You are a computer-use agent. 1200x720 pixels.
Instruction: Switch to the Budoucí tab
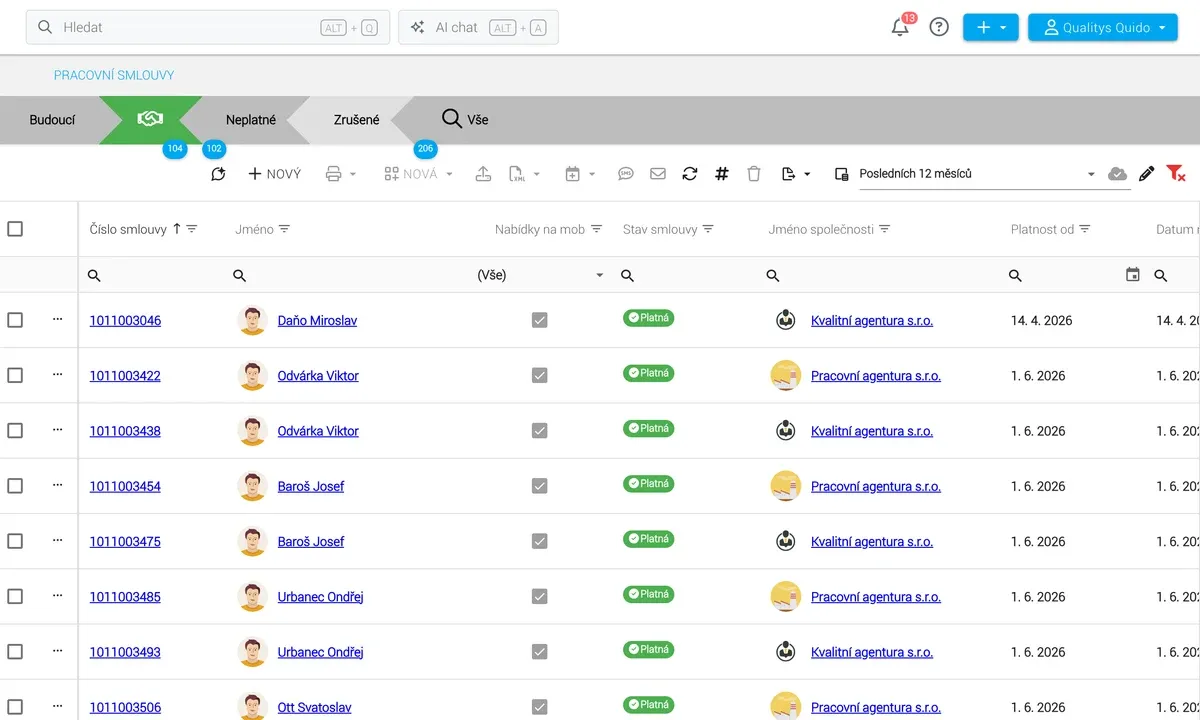click(52, 120)
